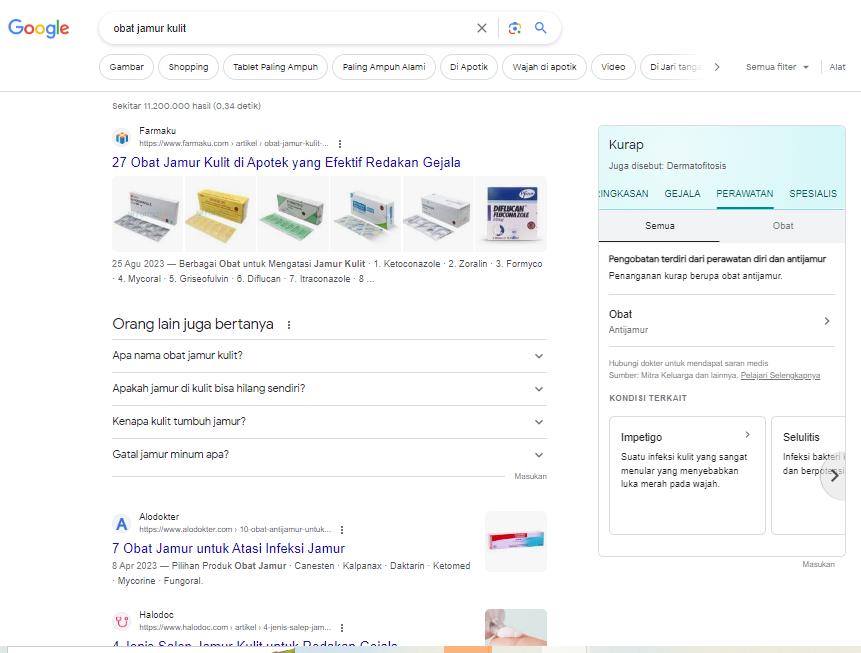Select the Obat sub-tab
861x653 pixels.
pyautogui.click(x=782, y=226)
